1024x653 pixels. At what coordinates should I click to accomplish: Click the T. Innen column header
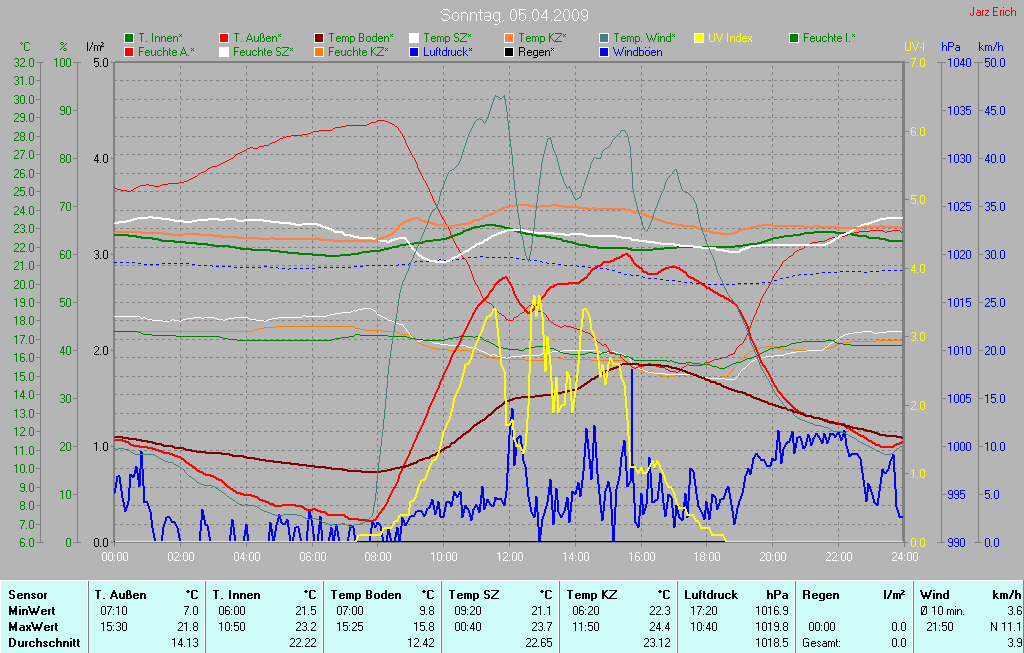(x=236, y=595)
